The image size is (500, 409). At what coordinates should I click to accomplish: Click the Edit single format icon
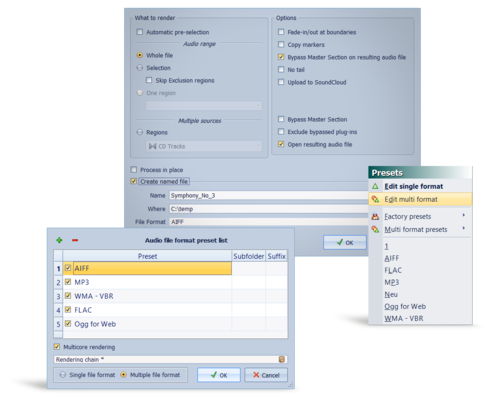click(375, 186)
